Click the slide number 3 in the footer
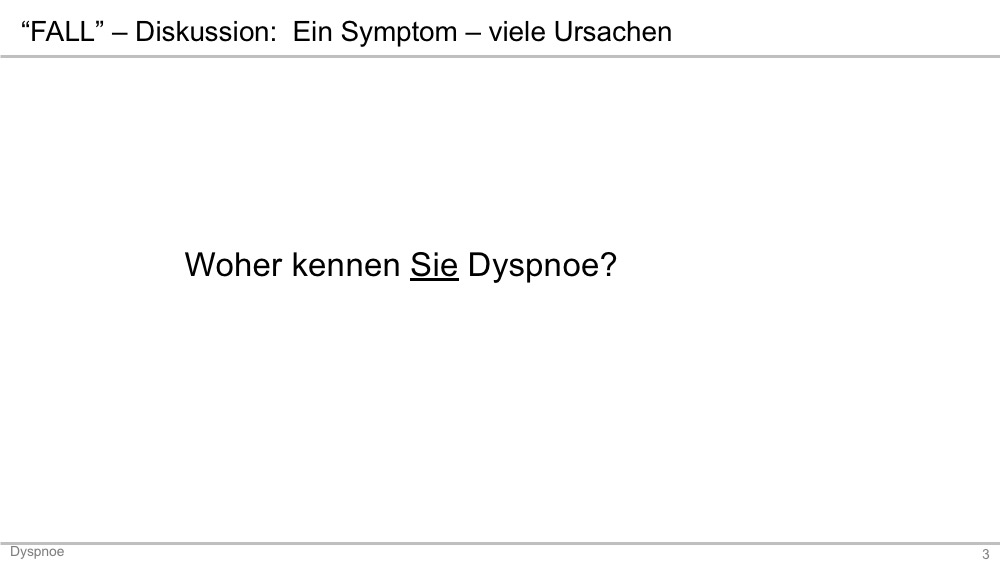This screenshot has height=563, width=1000. (x=985, y=554)
